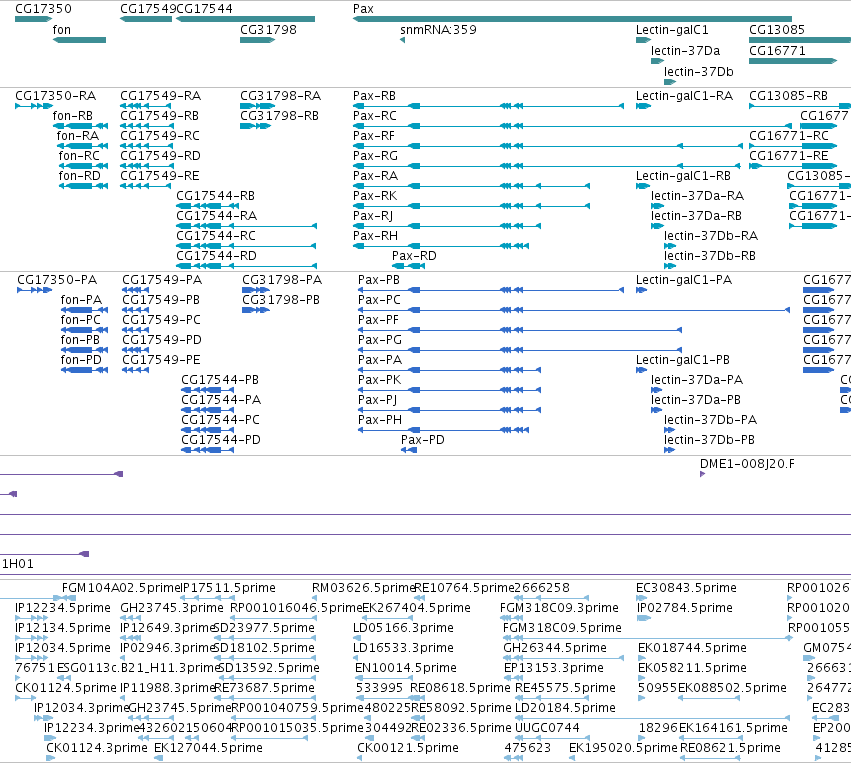Select the CG17544-RD transcript label
Screen dimensions: 851x763
[216, 255]
